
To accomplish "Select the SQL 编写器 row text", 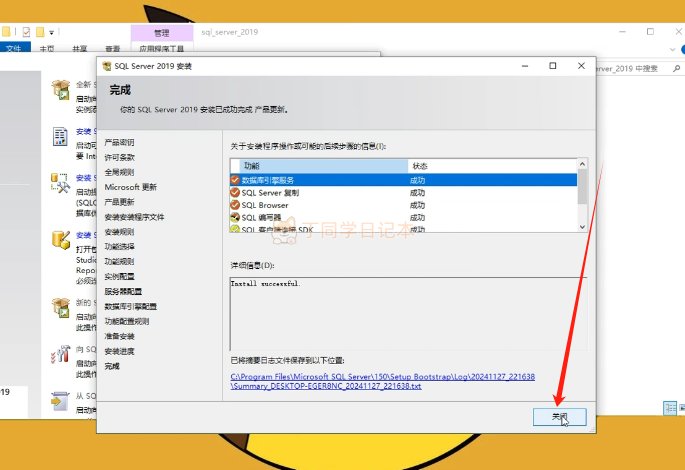I will [261, 218].
